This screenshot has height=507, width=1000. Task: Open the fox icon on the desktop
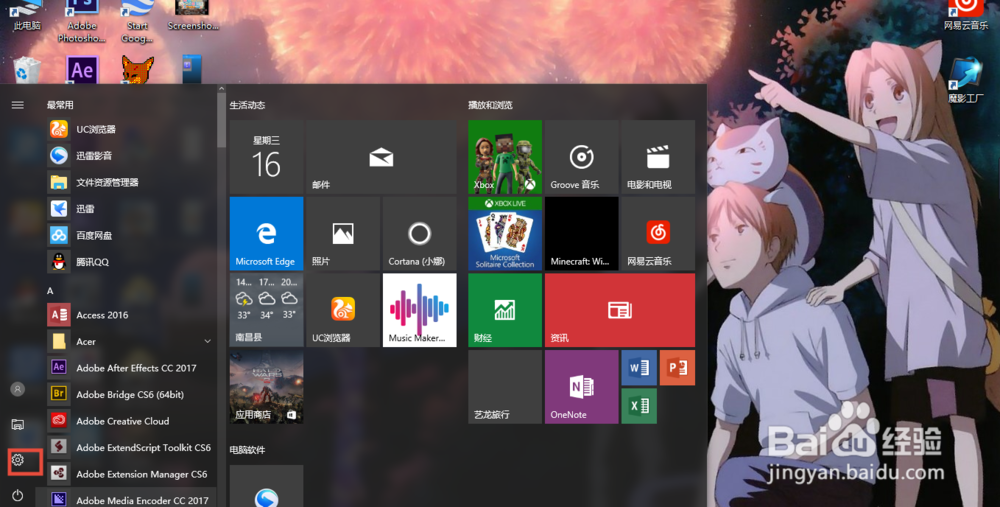pyautogui.click(x=138, y=70)
